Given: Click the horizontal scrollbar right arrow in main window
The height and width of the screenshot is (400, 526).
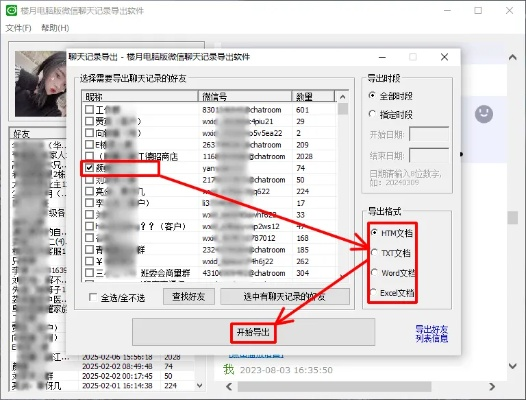Looking at the screenshot, I should click(x=492, y=387).
